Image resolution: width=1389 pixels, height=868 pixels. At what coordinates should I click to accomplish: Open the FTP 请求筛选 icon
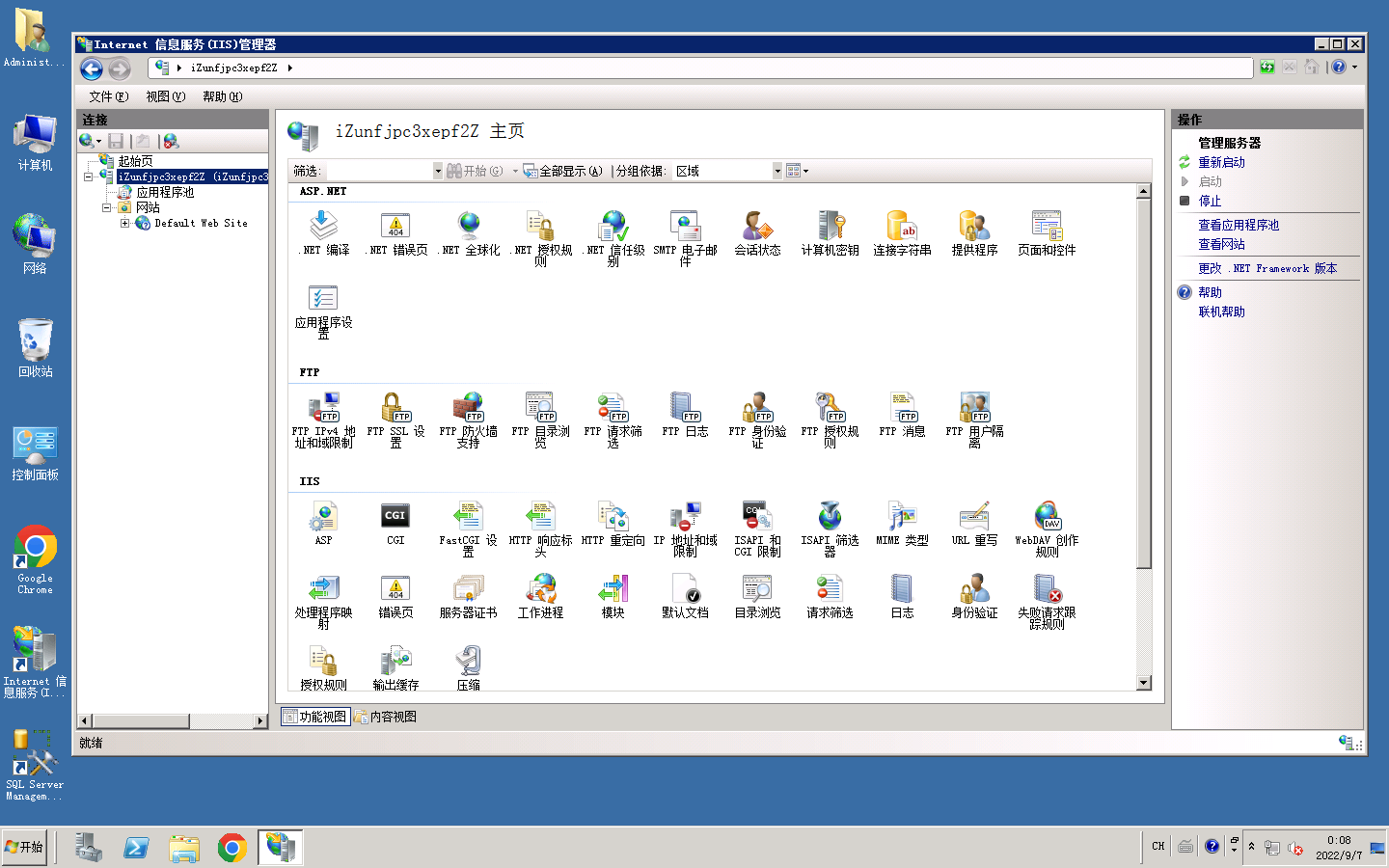(613, 420)
